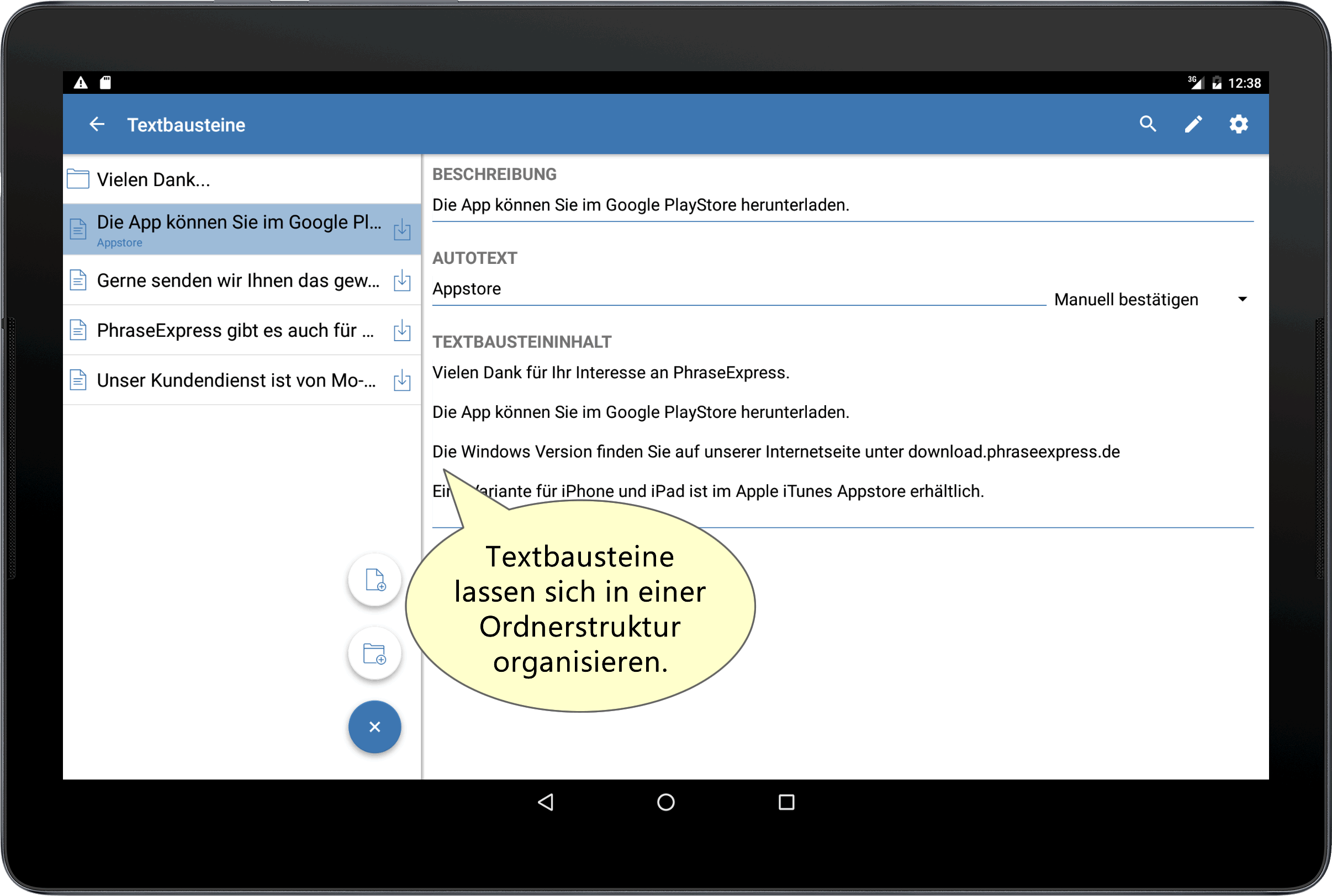This screenshot has height=896, width=1332.
Task: Open settings via the gear icon
Action: (x=1238, y=124)
